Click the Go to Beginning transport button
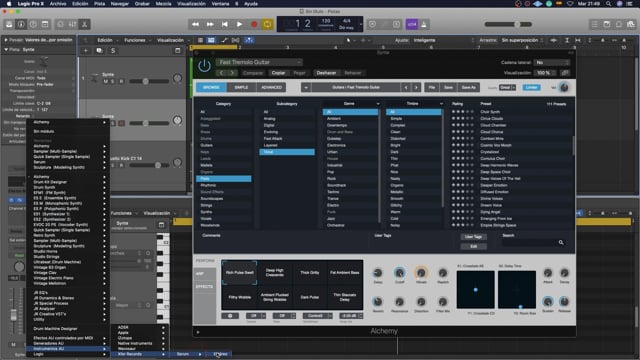The width and height of the screenshot is (640, 360). click(224, 24)
